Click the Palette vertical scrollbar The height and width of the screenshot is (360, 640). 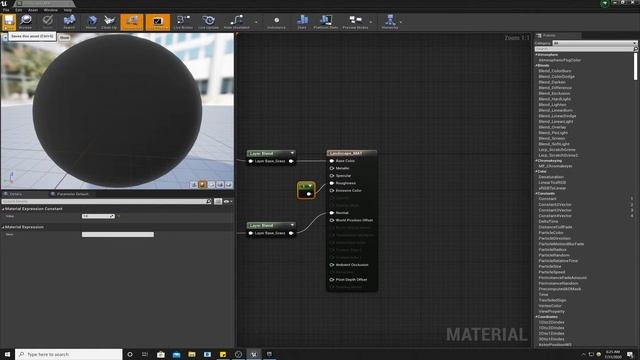pyautogui.click(x=636, y=67)
